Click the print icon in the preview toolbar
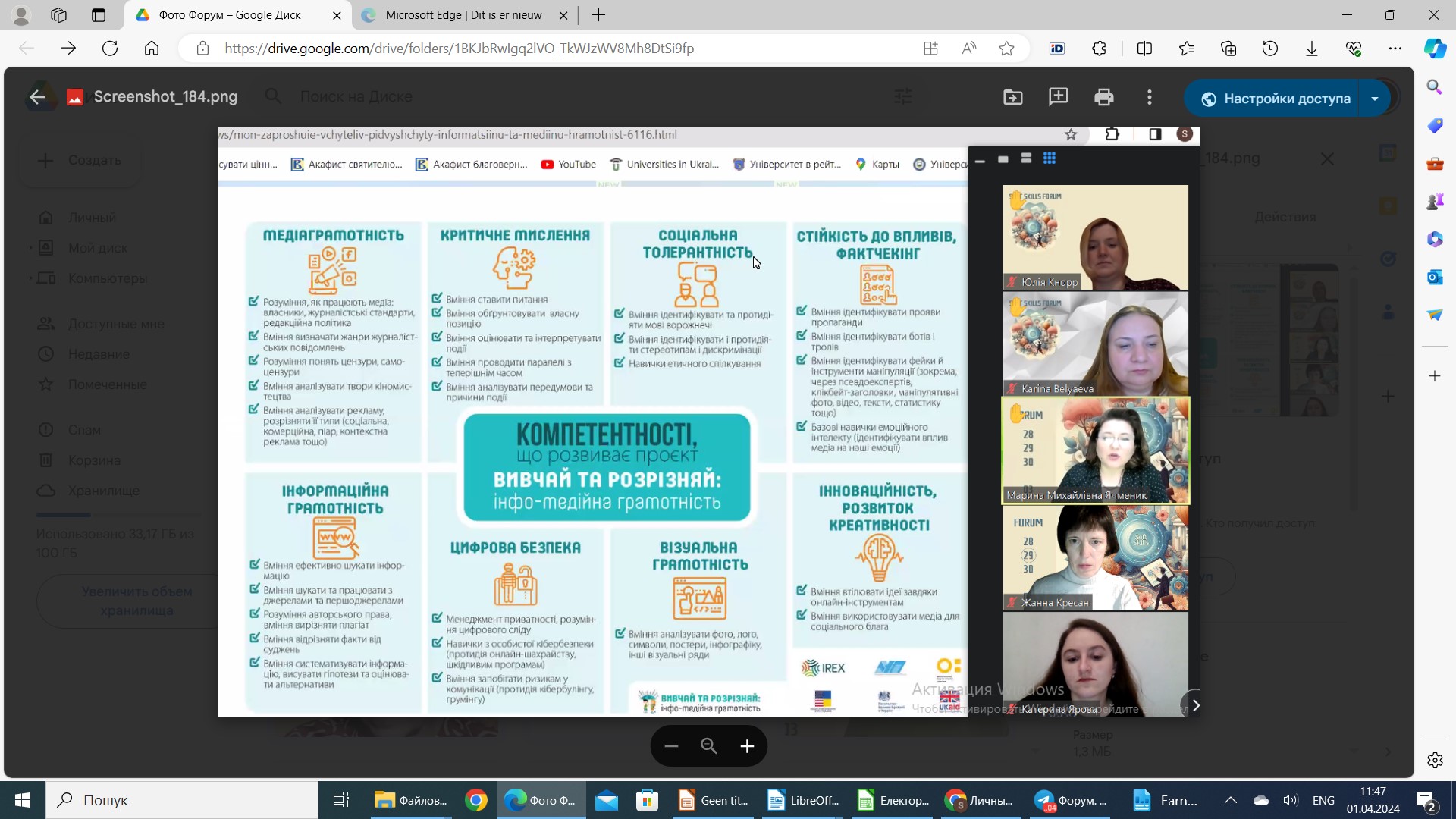This screenshot has width=1456, height=819. point(1103,97)
